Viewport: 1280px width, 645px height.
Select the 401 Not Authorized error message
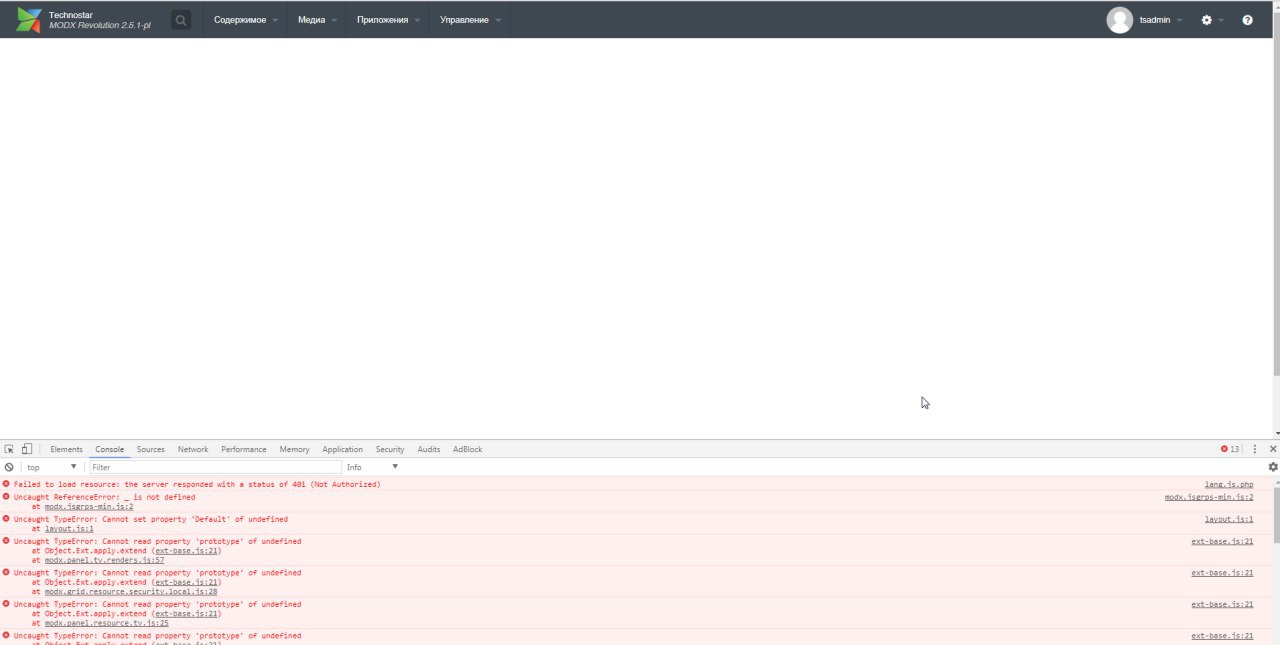point(197,484)
